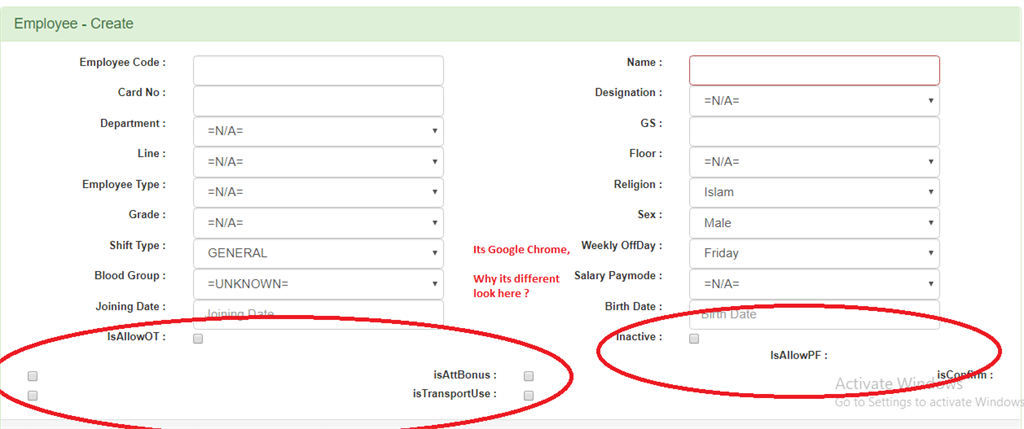Viewport: 1024px width, 429px height.
Task: Click the 'Religion :' label text
Action: pyautogui.click(x=638, y=184)
